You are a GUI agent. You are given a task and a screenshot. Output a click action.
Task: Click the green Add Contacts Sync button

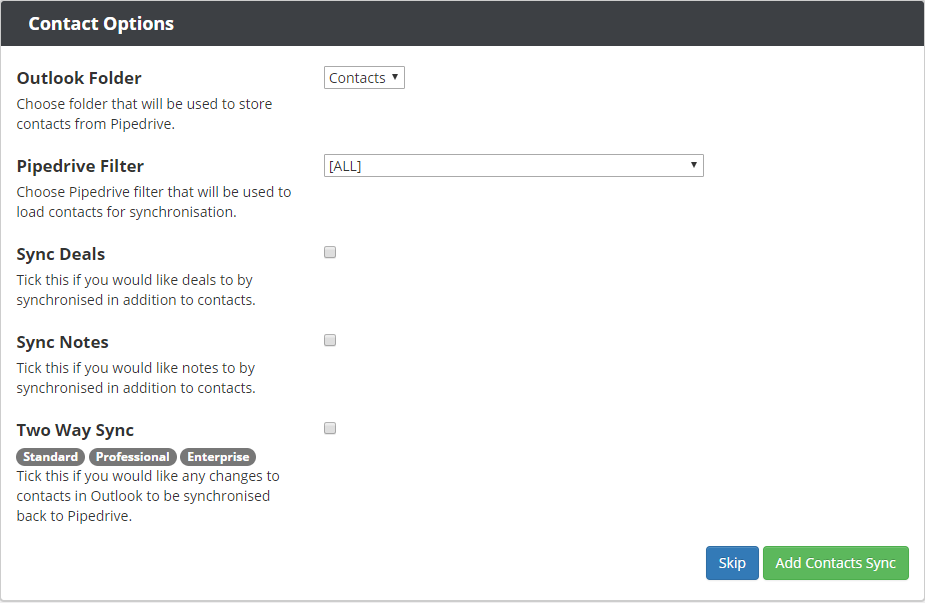click(835, 563)
